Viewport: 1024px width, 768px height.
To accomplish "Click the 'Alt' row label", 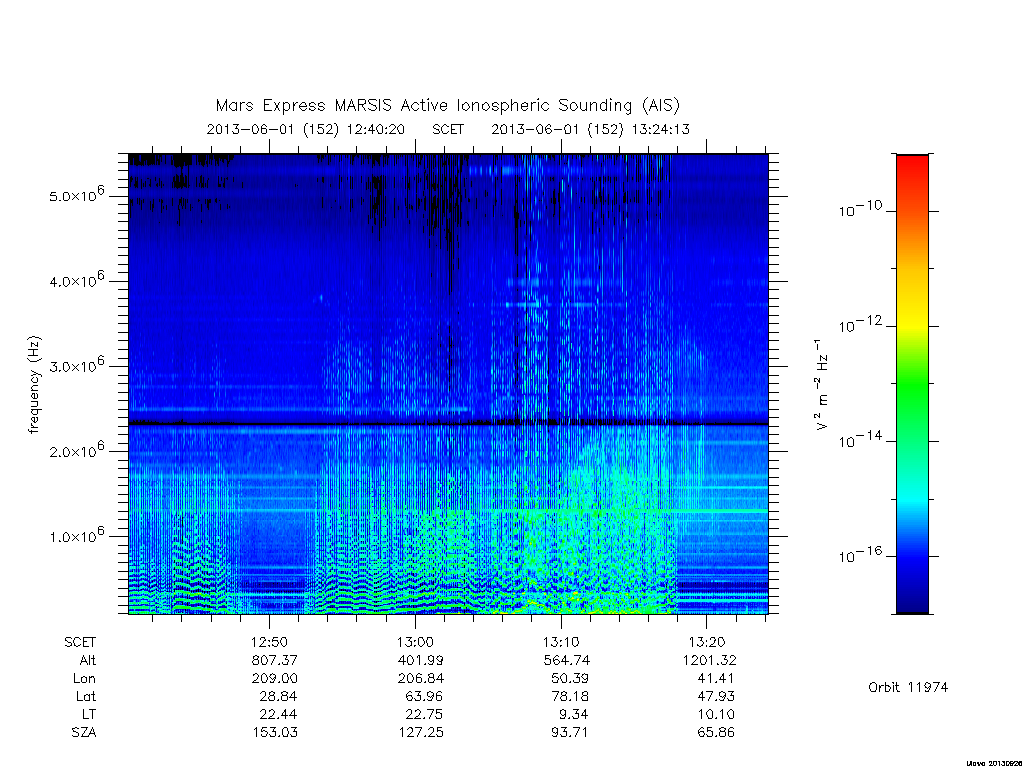I will click(x=88, y=660).
